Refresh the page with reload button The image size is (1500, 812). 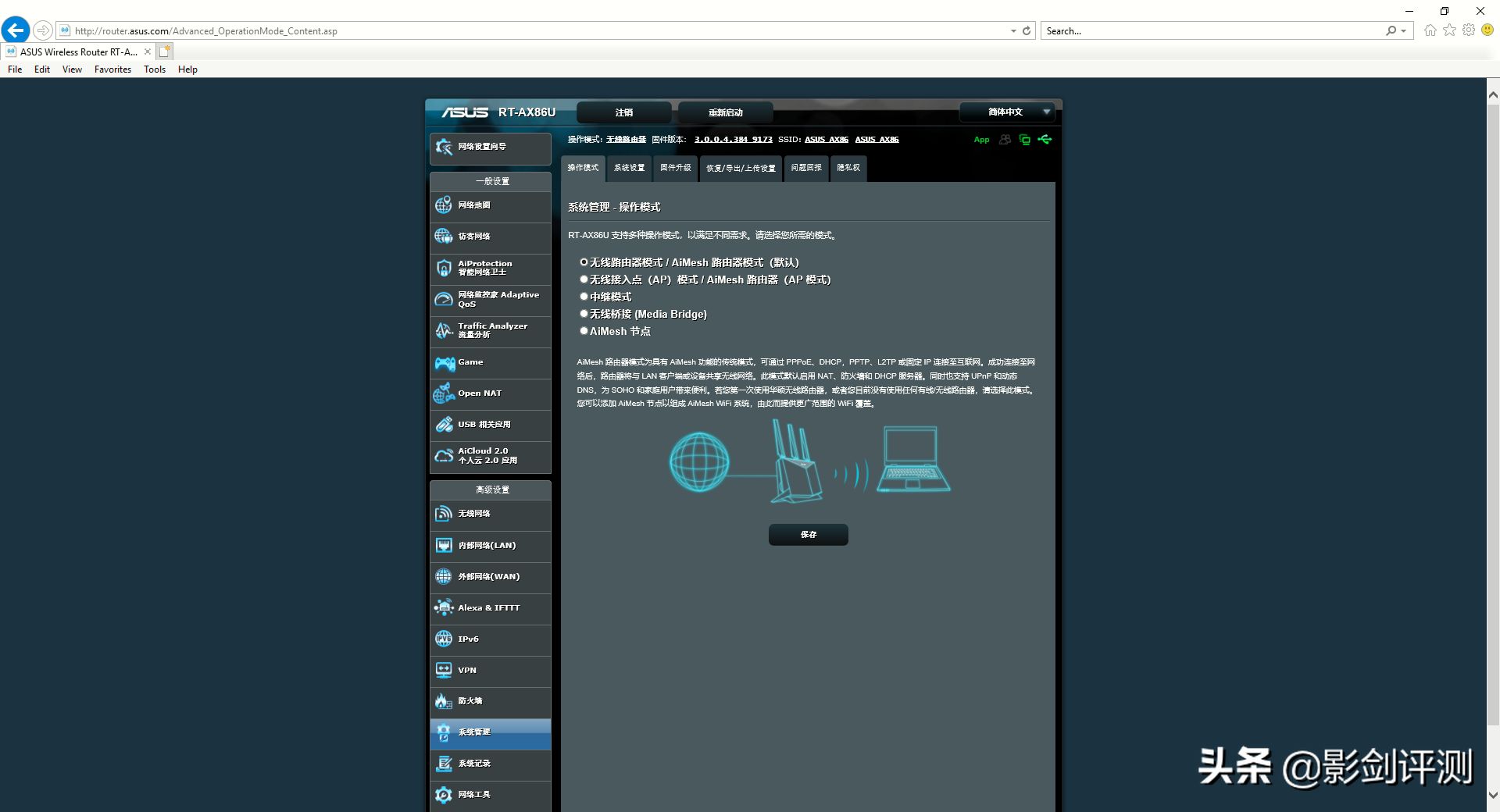tap(1027, 31)
